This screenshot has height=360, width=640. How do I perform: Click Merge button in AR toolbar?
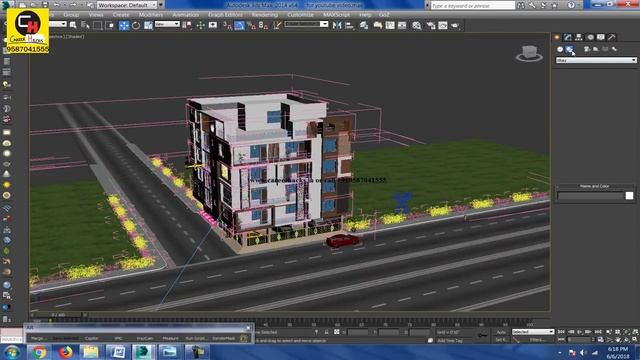[38, 338]
